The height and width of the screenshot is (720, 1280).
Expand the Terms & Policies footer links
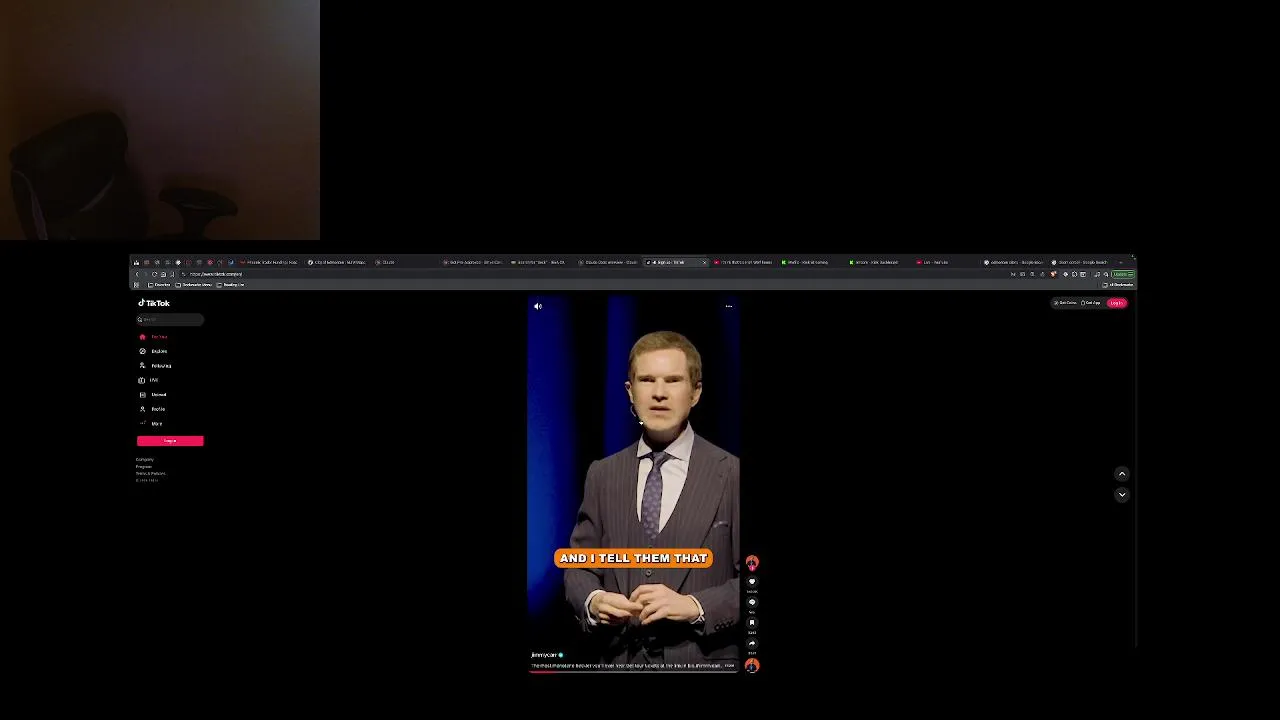click(x=151, y=473)
